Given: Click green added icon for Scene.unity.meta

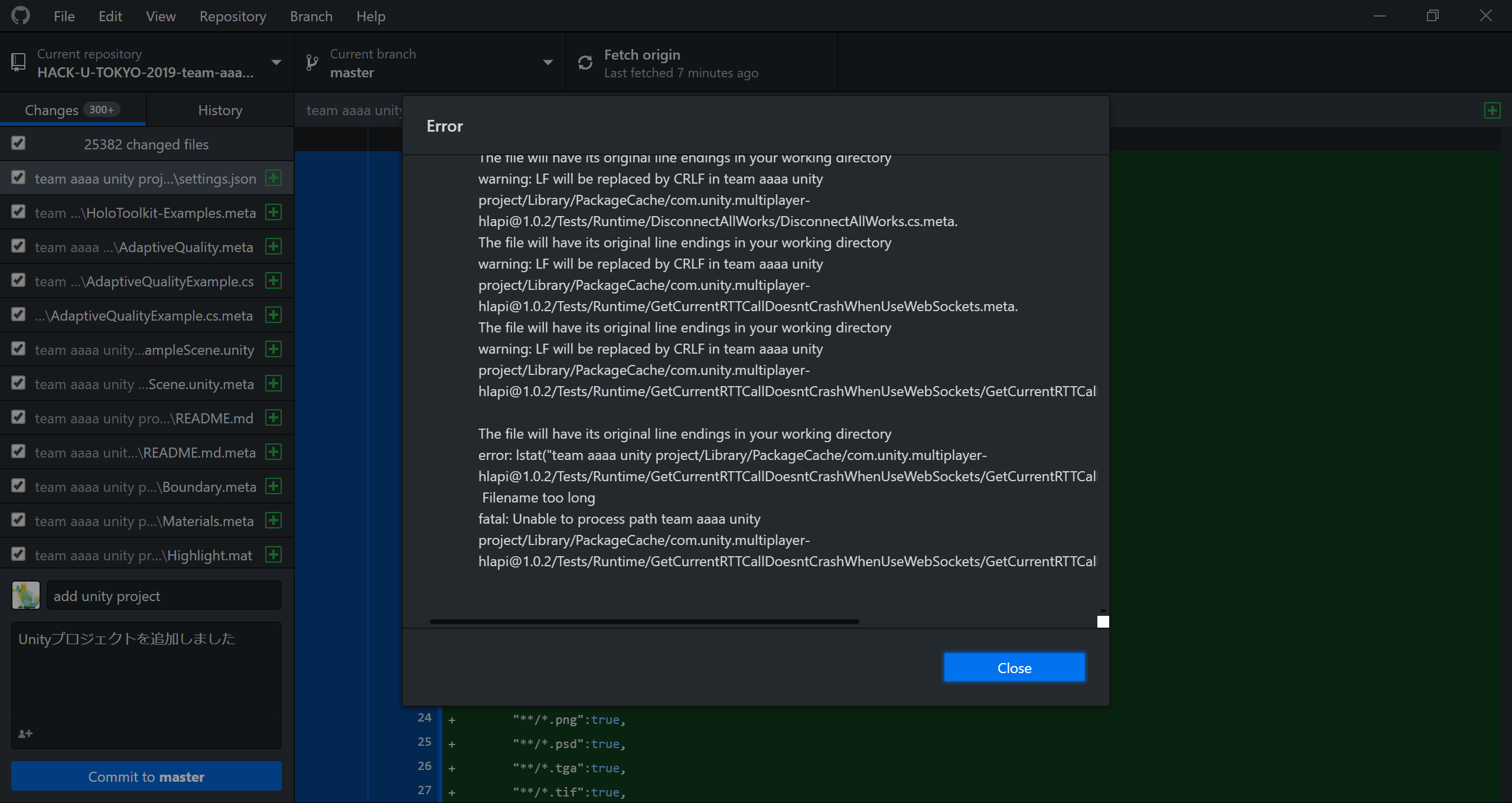Looking at the screenshot, I should 273,383.
